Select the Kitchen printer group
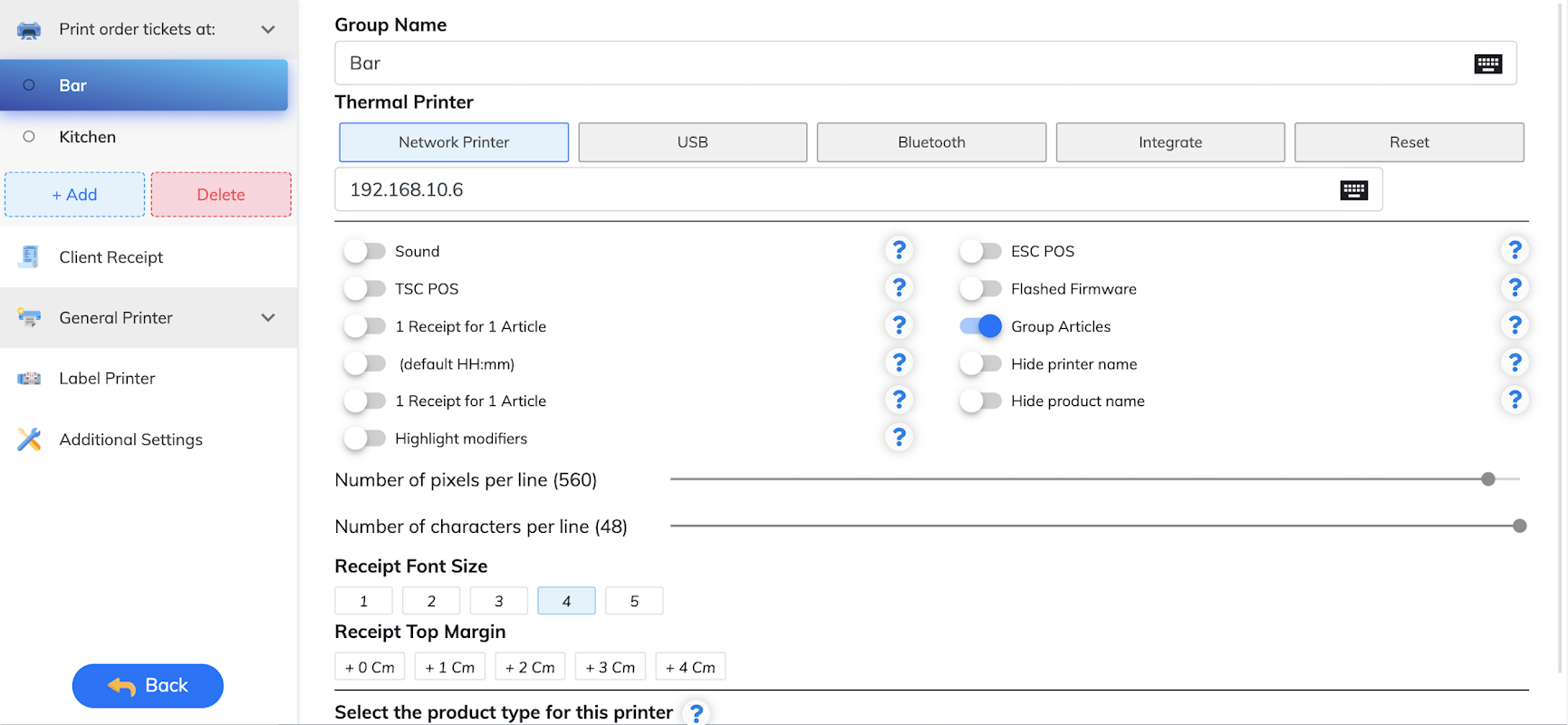1568x725 pixels. tap(88, 137)
